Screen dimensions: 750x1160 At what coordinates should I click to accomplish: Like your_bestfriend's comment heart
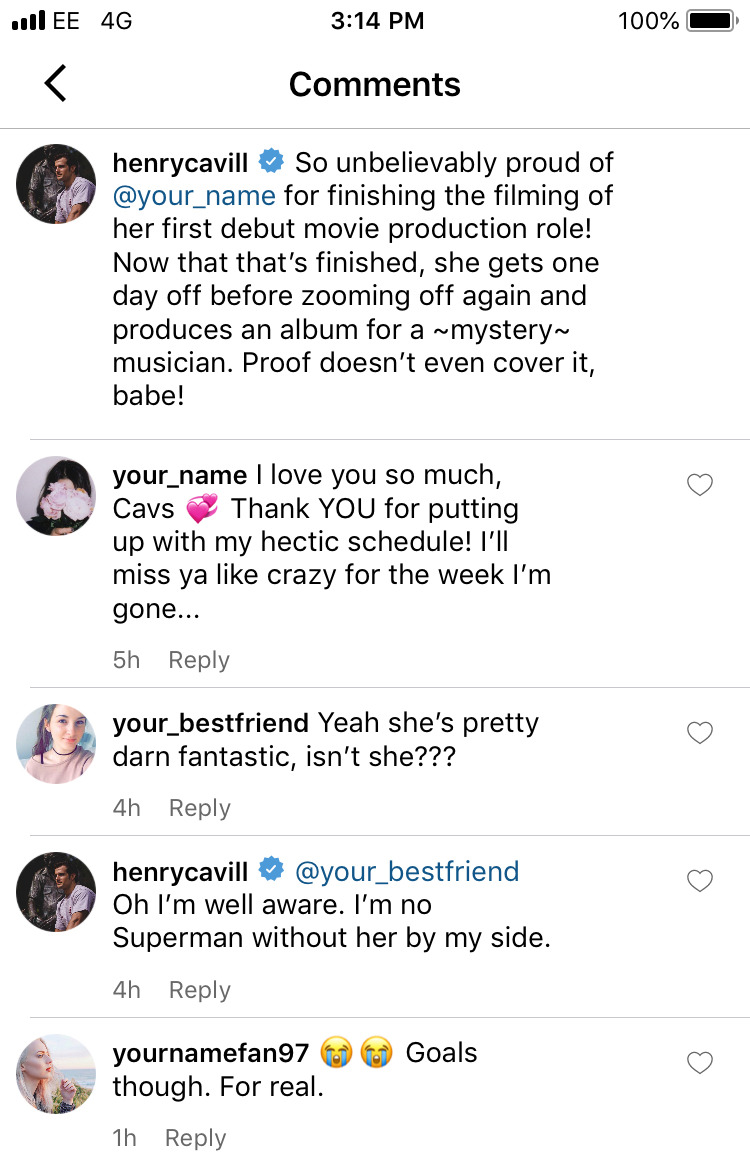[700, 733]
